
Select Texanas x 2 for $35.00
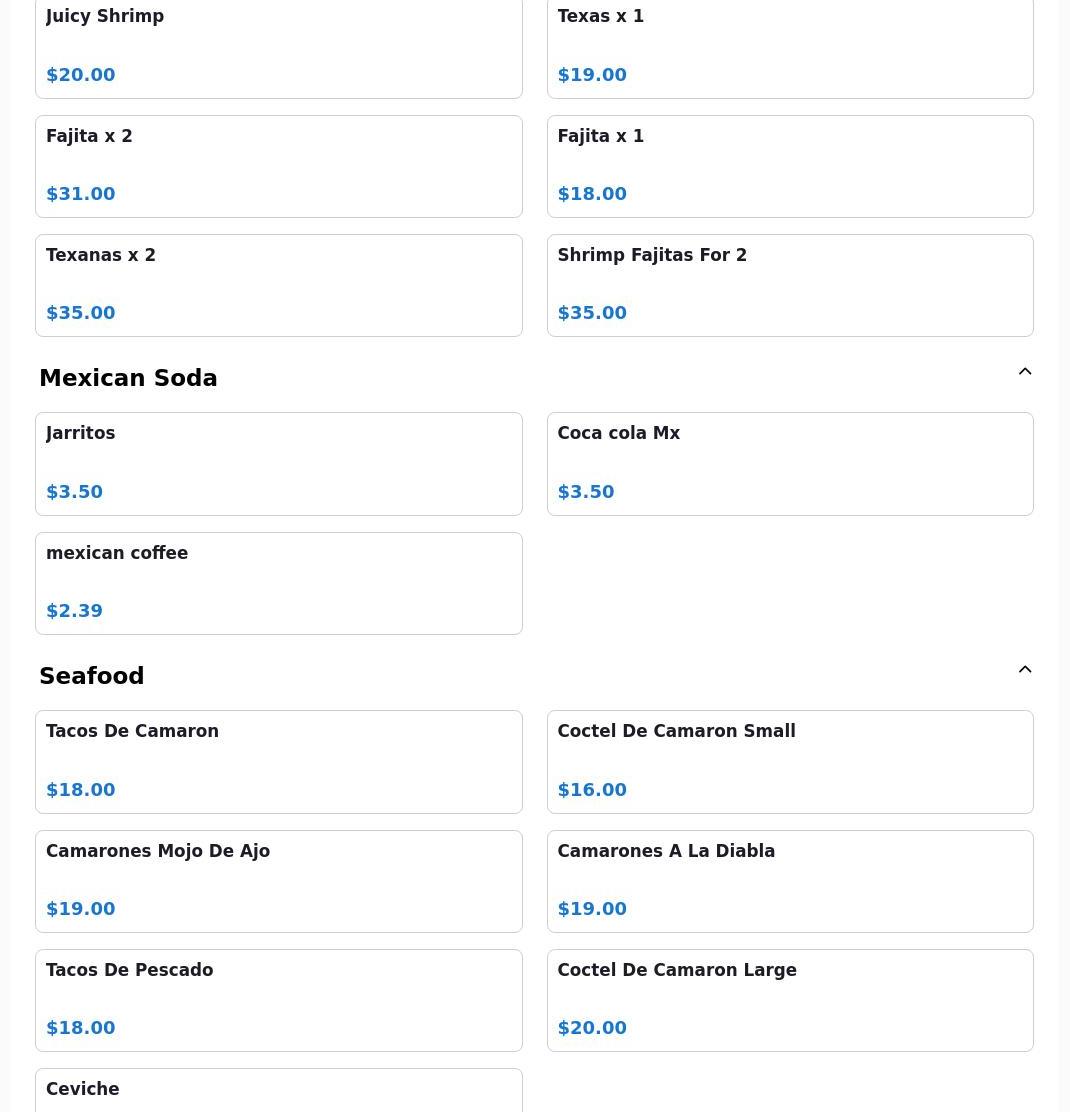278,285
